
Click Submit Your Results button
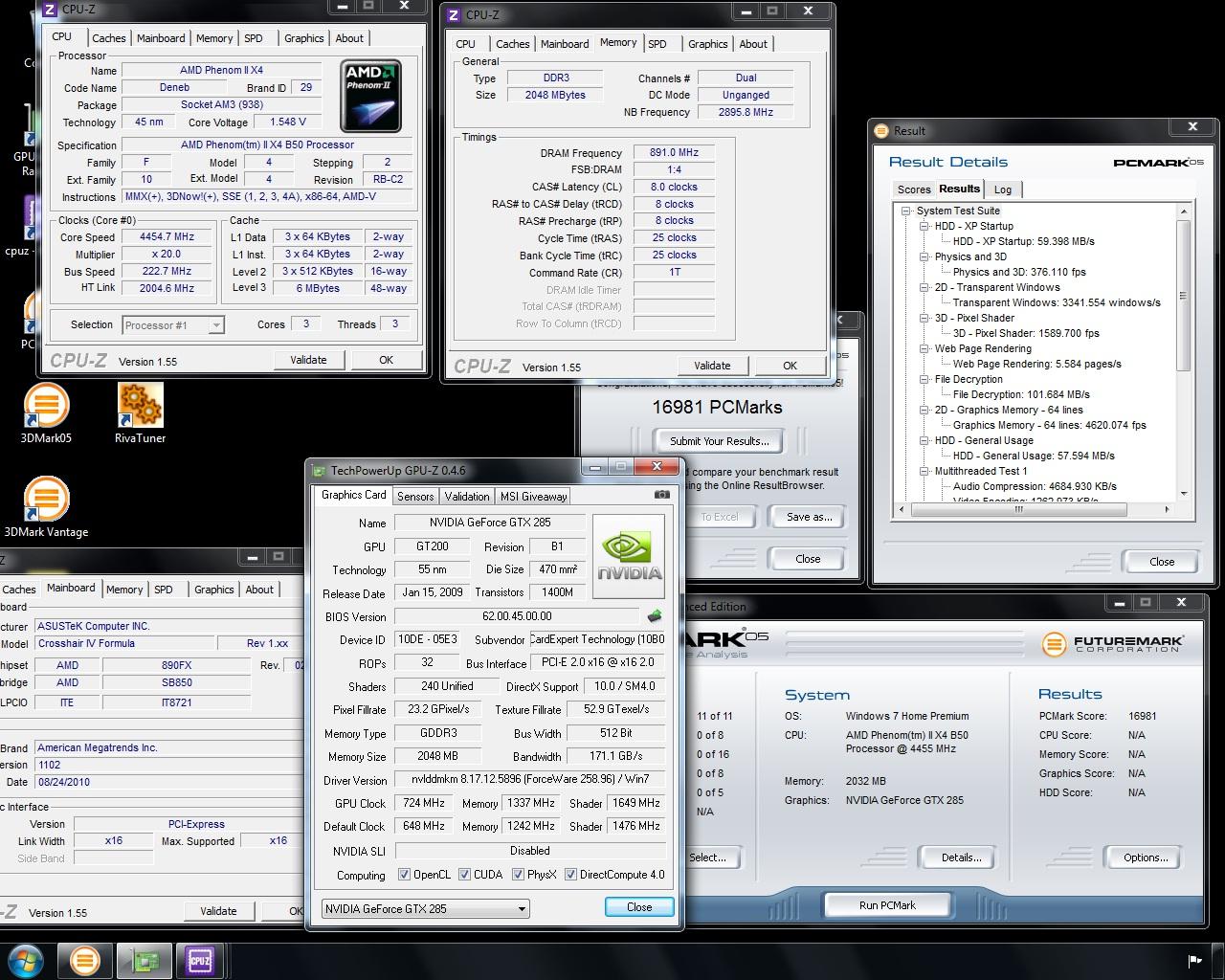click(x=720, y=441)
